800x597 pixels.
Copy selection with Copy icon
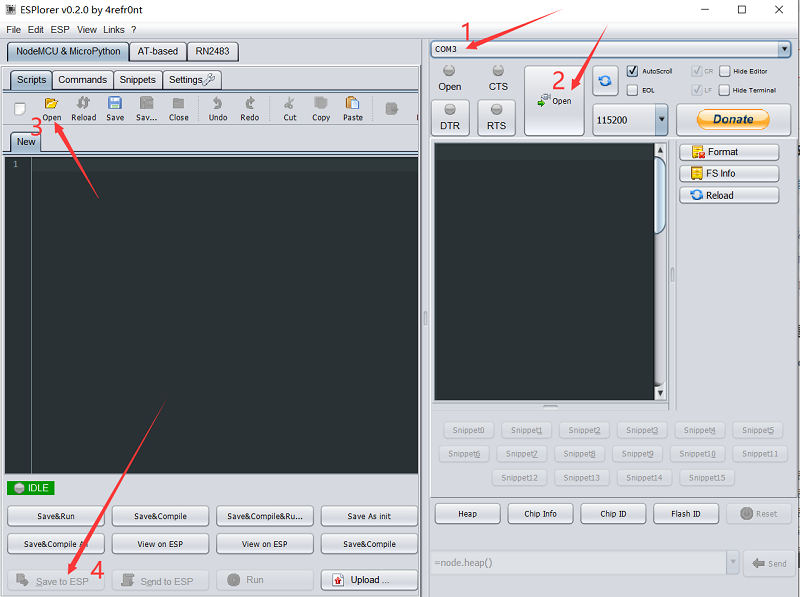coord(321,109)
